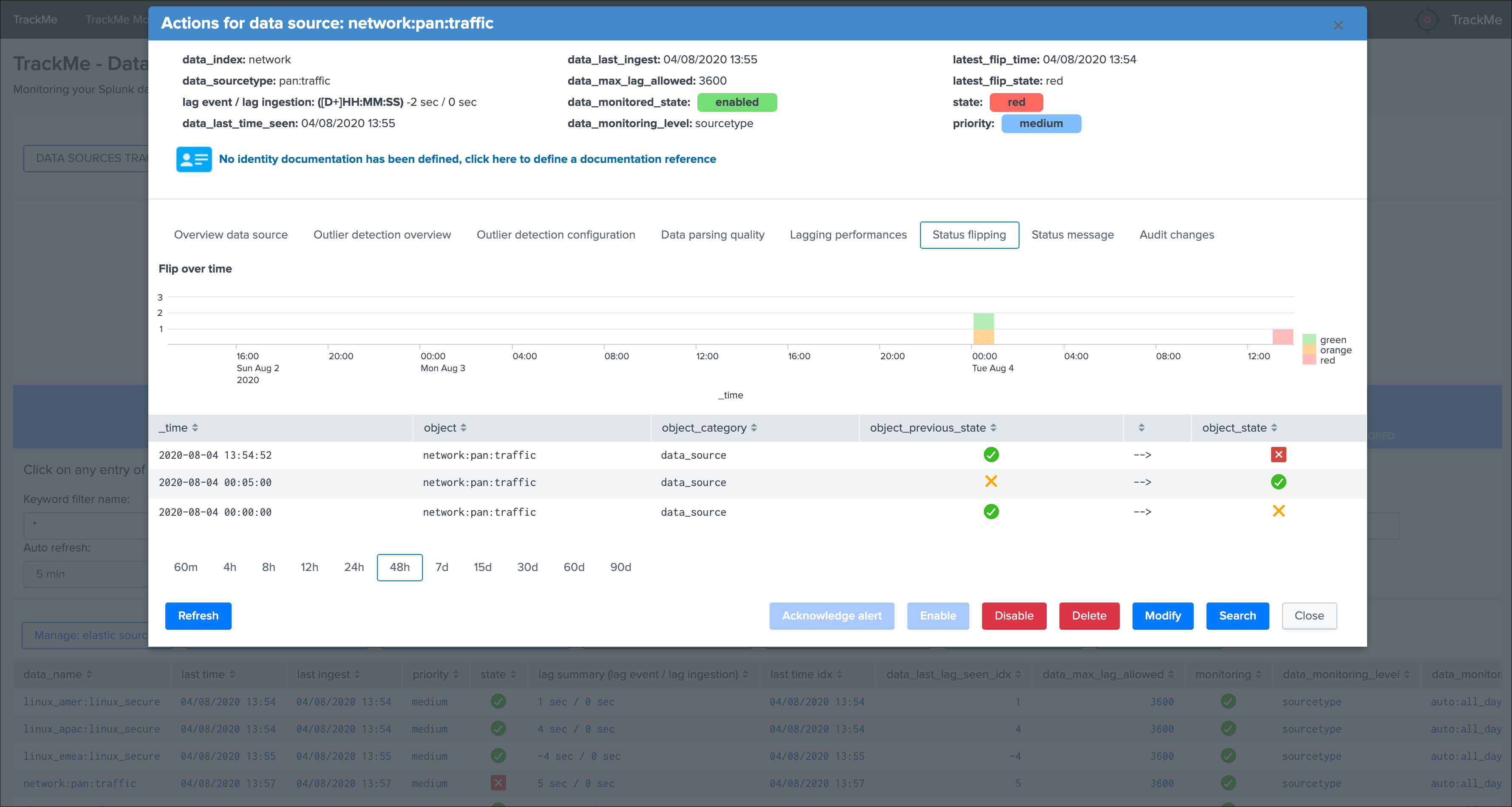Open linux_apac:linux_secure in background table

91,729
